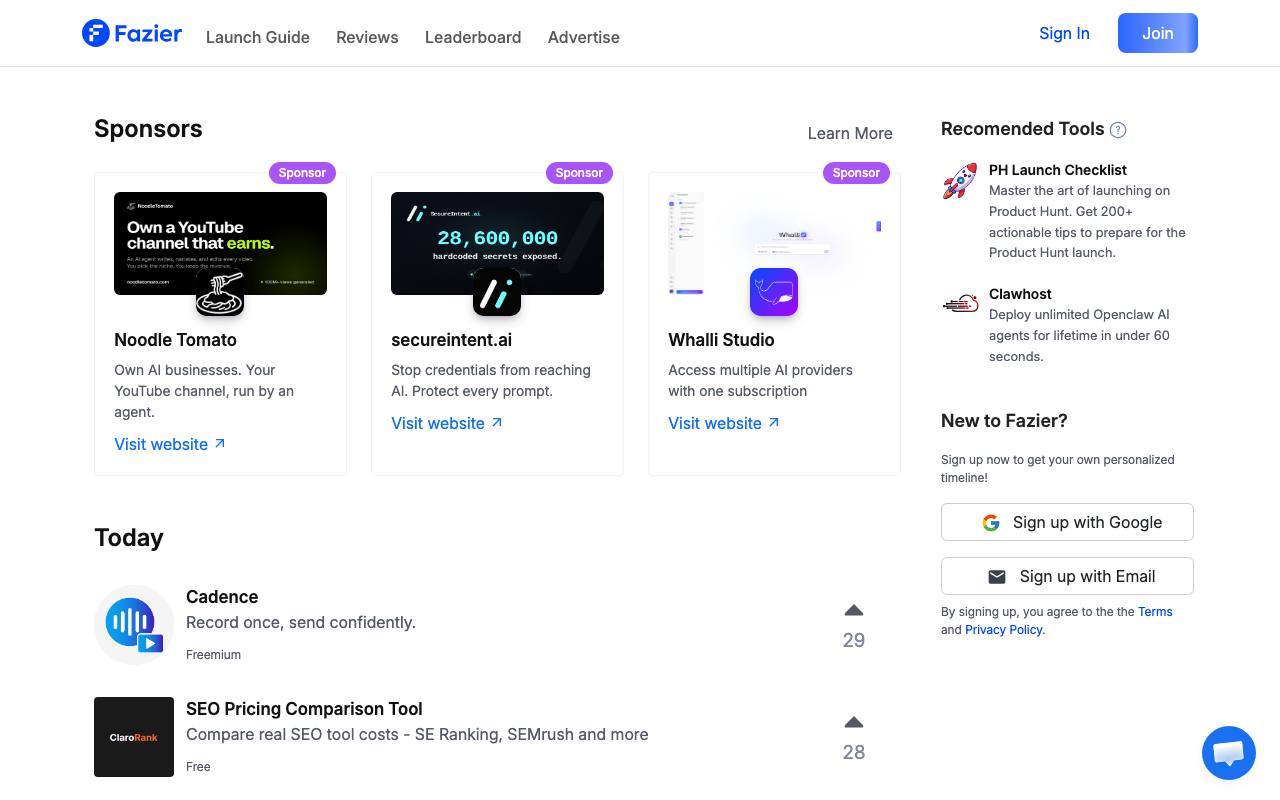
Task: Click the Google G logo icon
Action: point(991,523)
